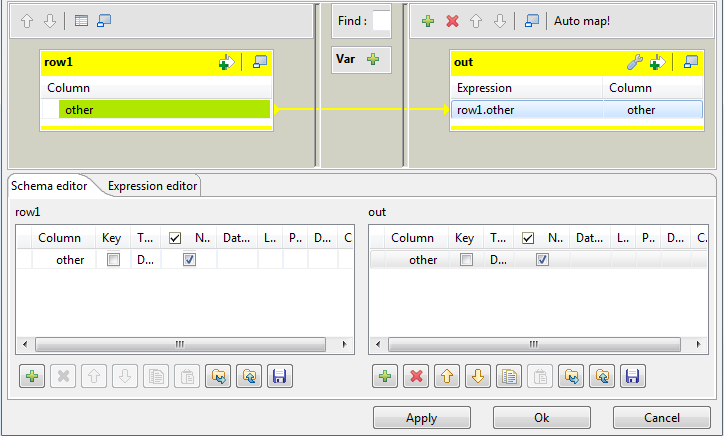Viewport: 724px width, 436px height.
Task: Switch to the Expression editor tab
Action: 152,186
